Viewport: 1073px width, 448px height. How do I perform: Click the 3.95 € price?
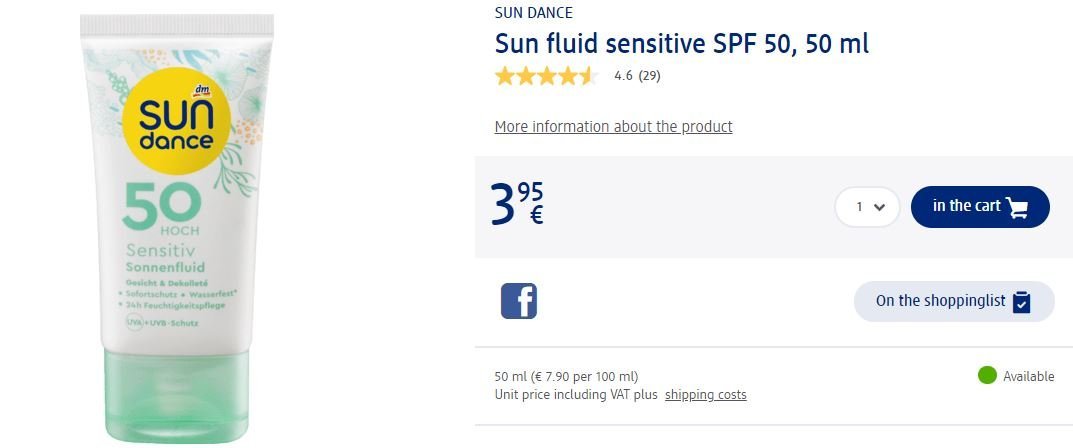518,203
